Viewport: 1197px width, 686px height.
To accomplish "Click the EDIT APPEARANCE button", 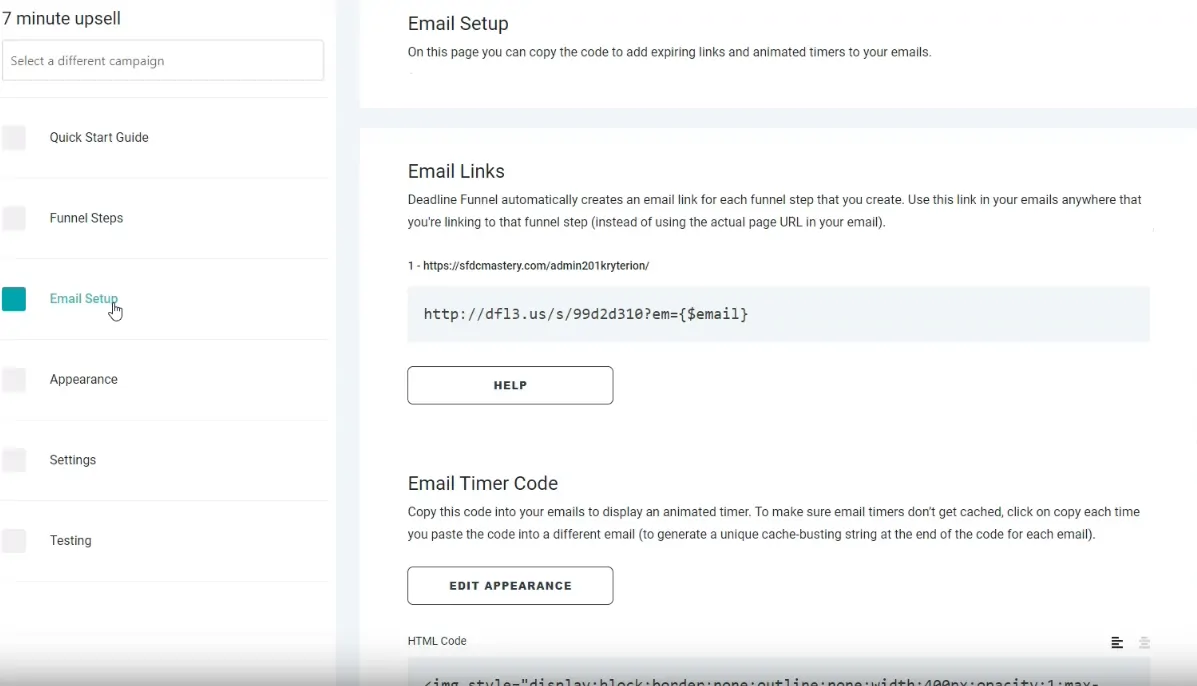I will [510, 586].
